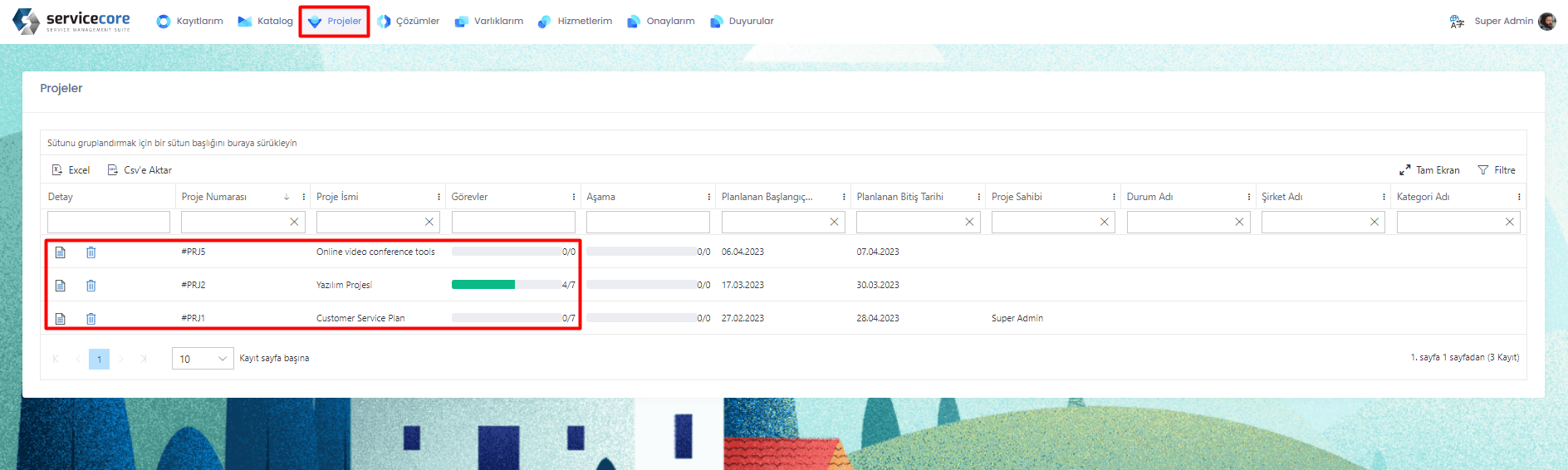The image size is (1568, 470).
Task: Click Customer Service Plan project name
Action: (x=360, y=318)
